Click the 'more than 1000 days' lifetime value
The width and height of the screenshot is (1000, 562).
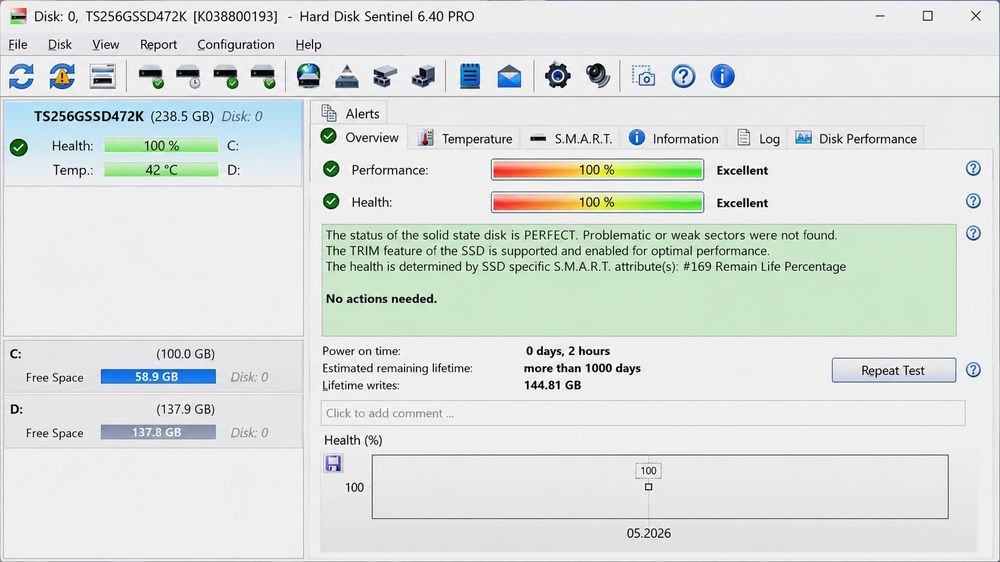pyautogui.click(x=582, y=368)
